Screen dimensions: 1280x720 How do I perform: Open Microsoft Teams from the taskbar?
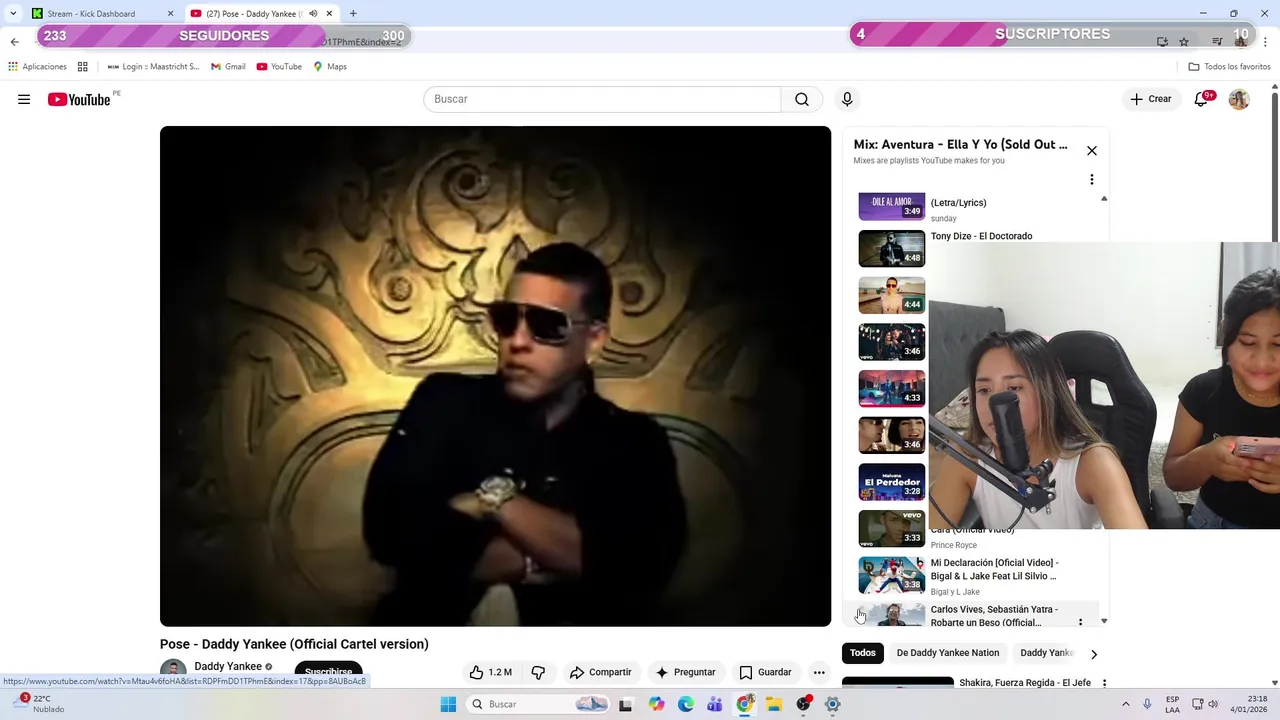(x=715, y=704)
